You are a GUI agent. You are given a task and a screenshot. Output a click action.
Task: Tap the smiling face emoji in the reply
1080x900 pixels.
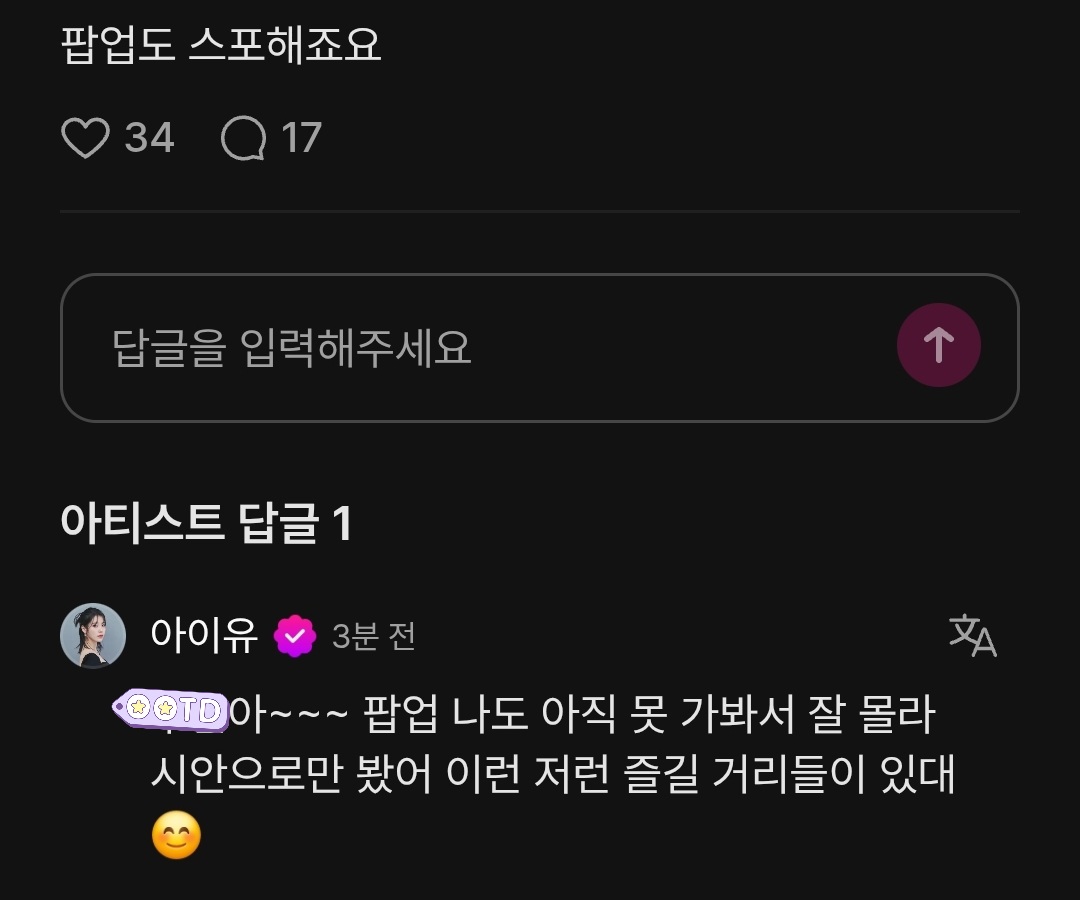pos(176,835)
